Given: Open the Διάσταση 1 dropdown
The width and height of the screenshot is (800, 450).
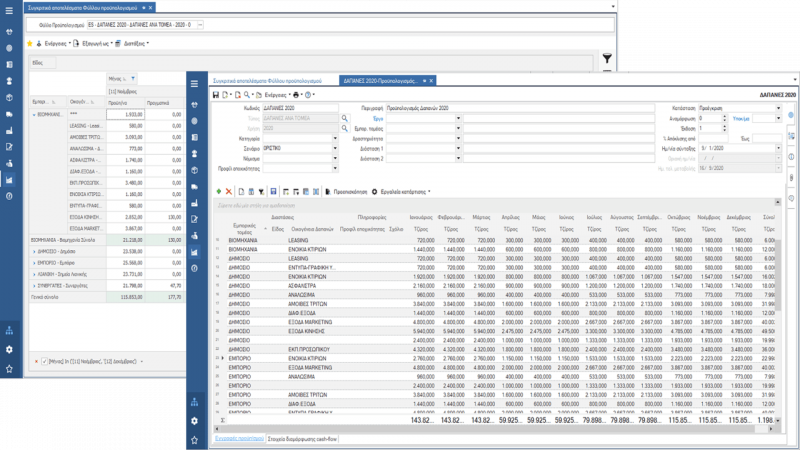Looking at the screenshot, I should 458,148.
